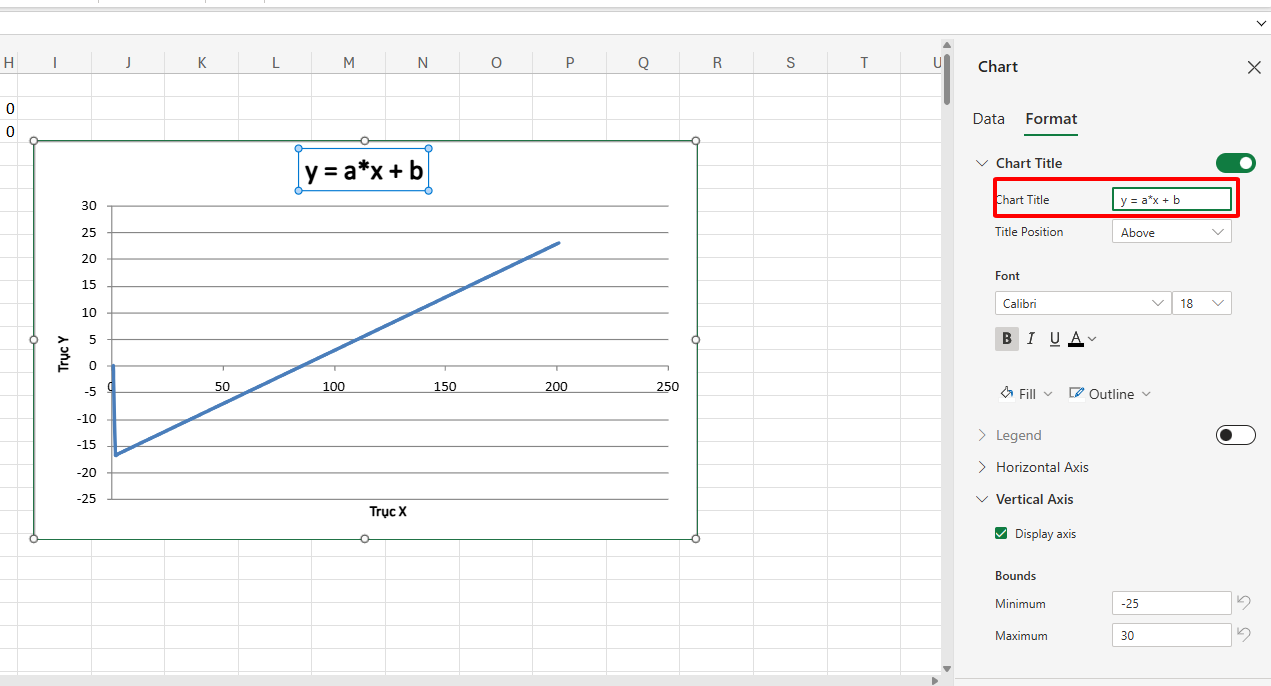Viewport: 1271px width, 686px height.
Task: Switch to the Data tab
Action: coord(988,119)
